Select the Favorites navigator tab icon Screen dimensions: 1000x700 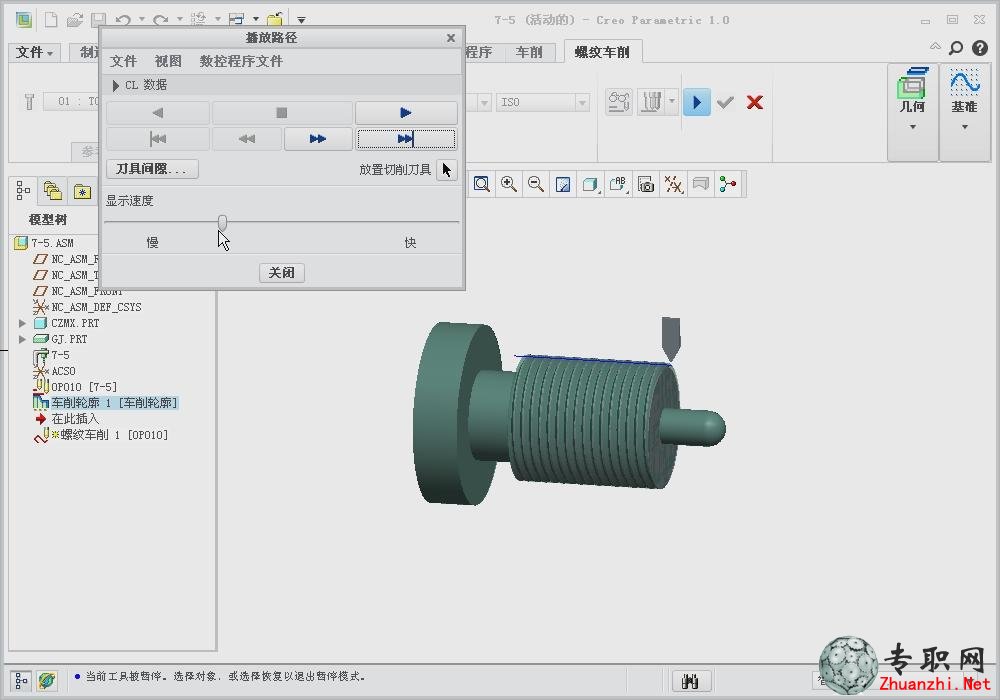click(x=82, y=191)
